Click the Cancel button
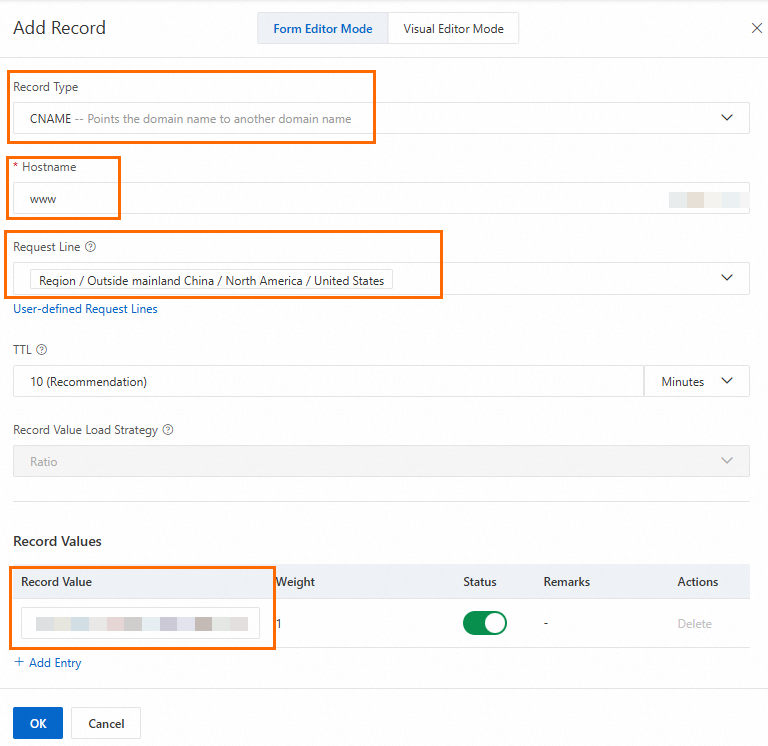This screenshot has width=768, height=746. click(106, 723)
